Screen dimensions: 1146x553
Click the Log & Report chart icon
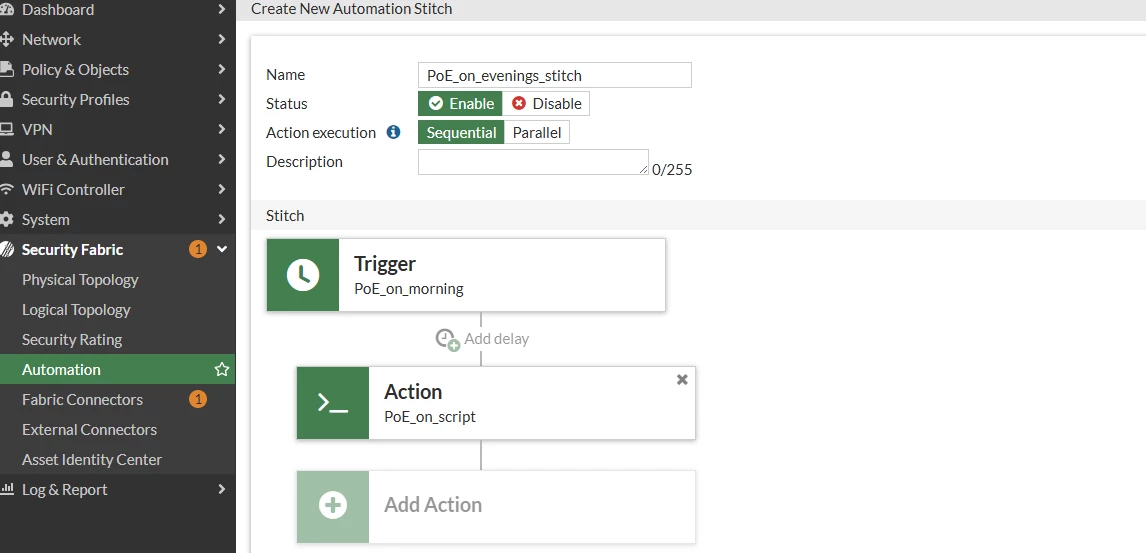(x=7, y=489)
